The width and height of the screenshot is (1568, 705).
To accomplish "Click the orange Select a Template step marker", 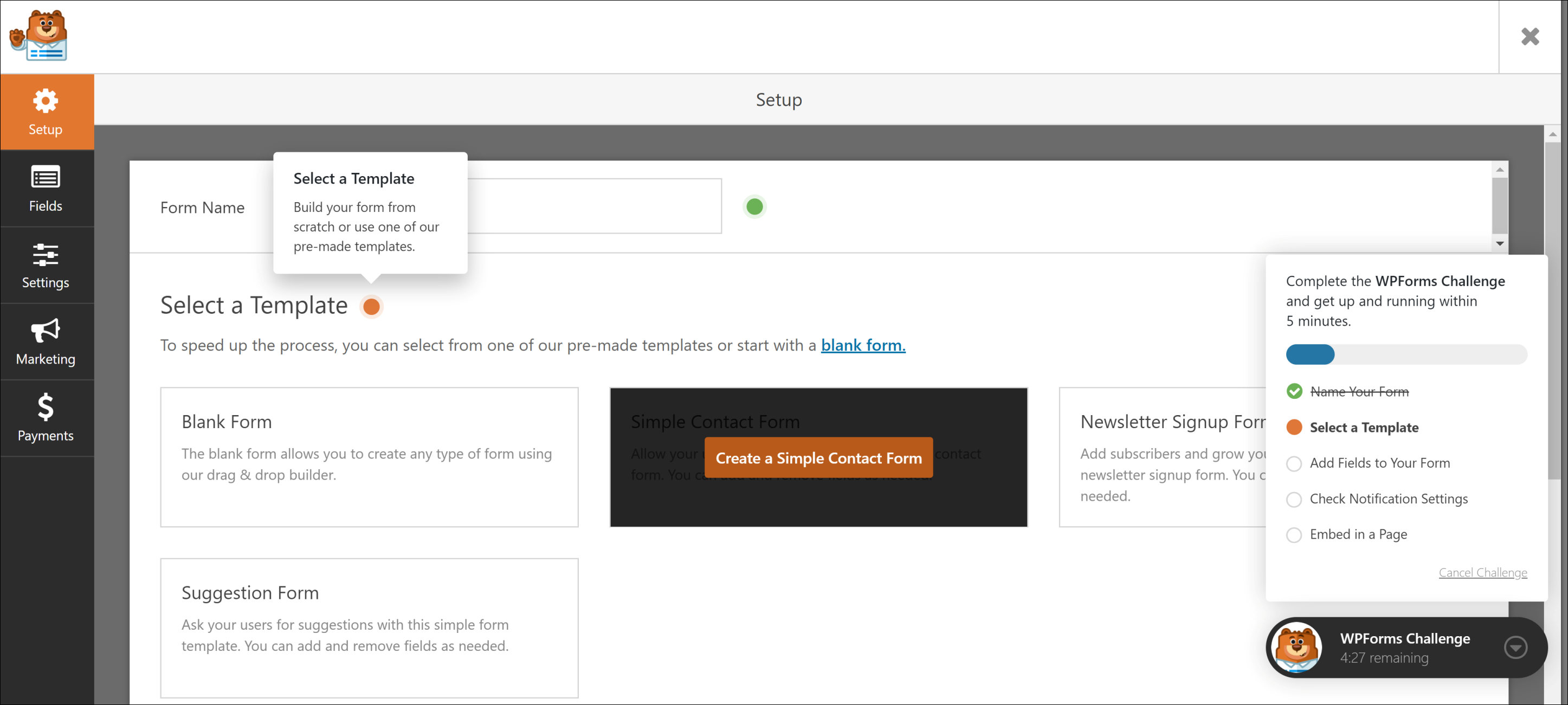I will coord(1294,428).
